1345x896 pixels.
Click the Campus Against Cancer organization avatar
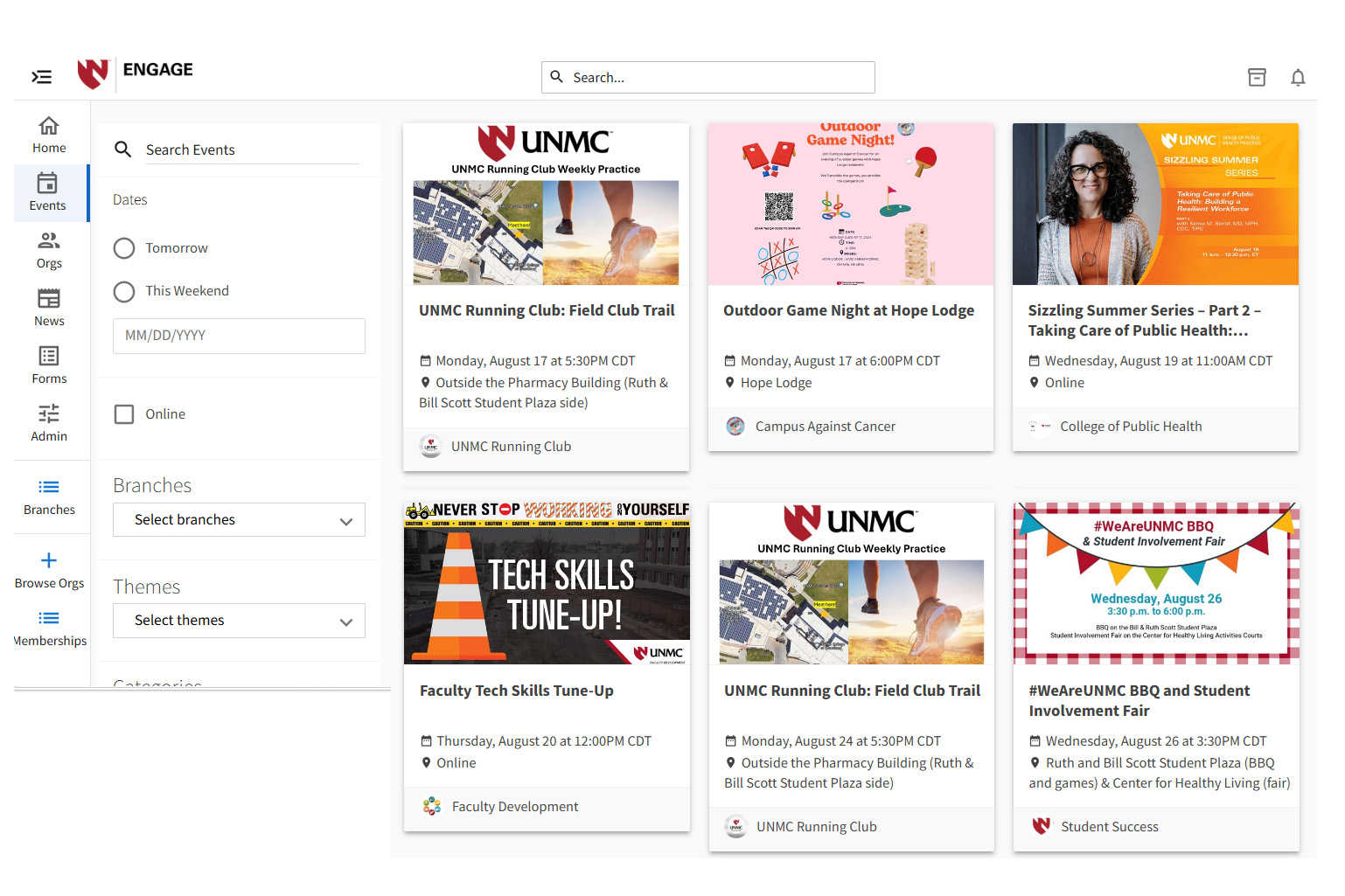[x=735, y=427]
